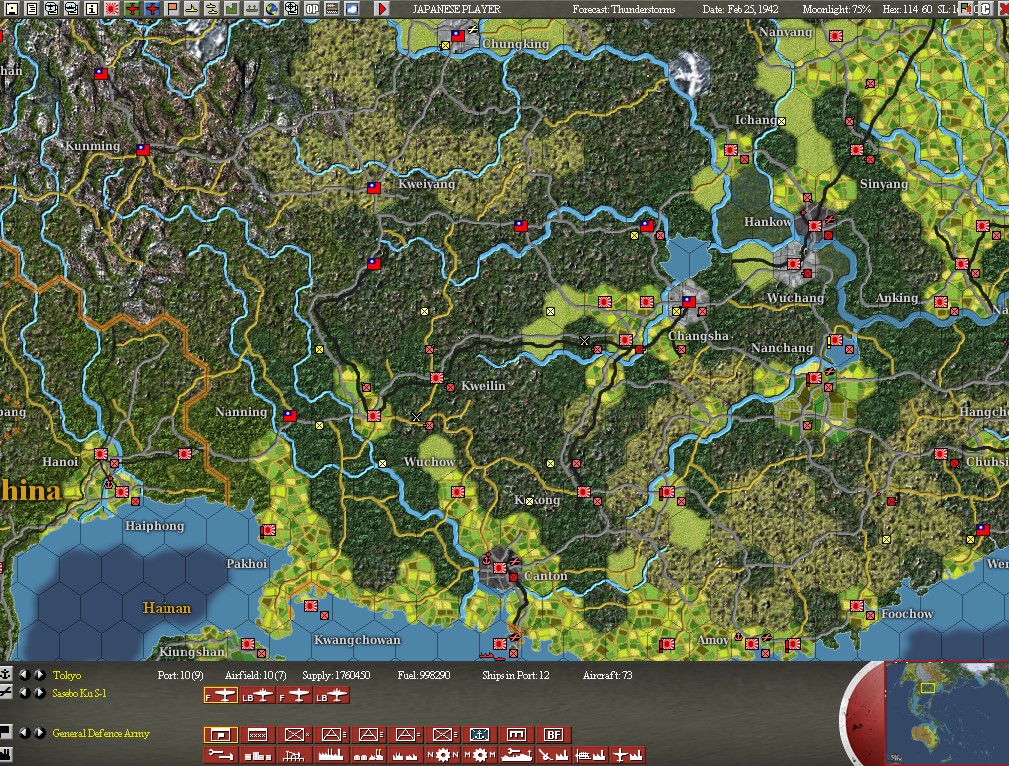Image resolution: width=1009 pixels, height=766 pixels.
Task: Click the globe toolbar icon
Action: point(272,8)
